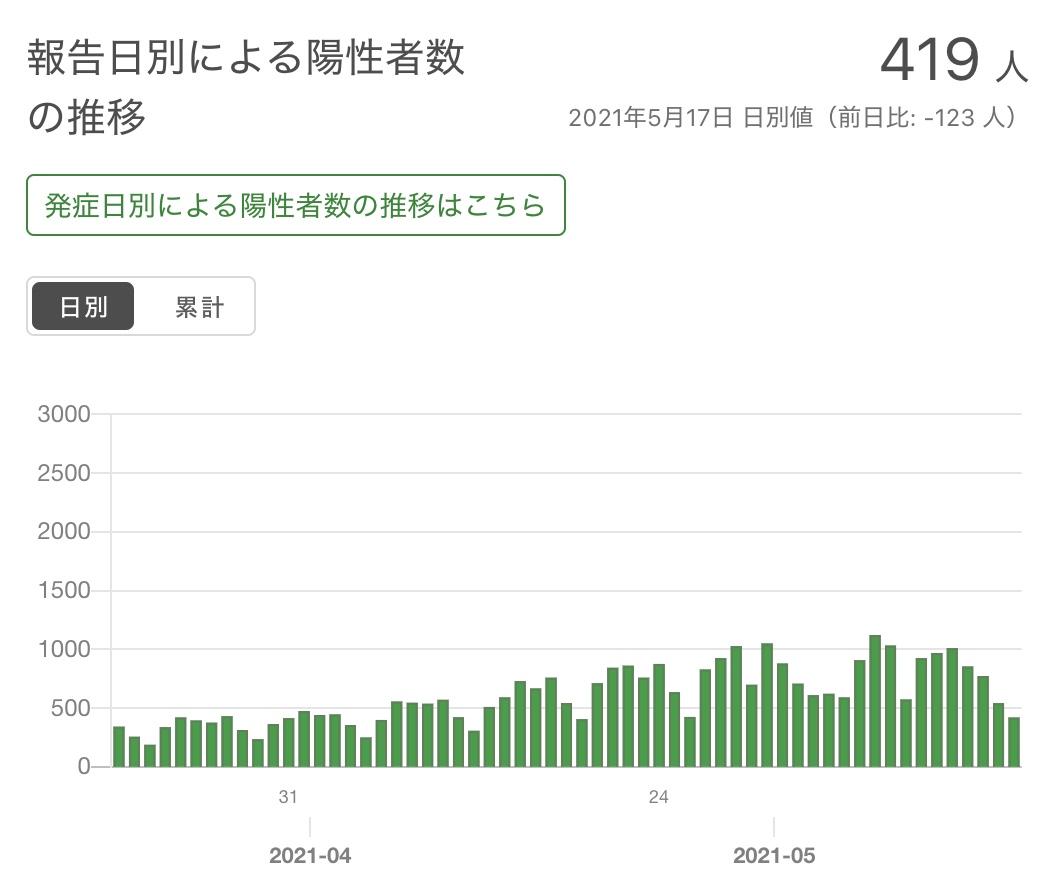Click the 1500 y-axis label
Viewport: 1056px width, 878px height.
(x=64, y=590)
